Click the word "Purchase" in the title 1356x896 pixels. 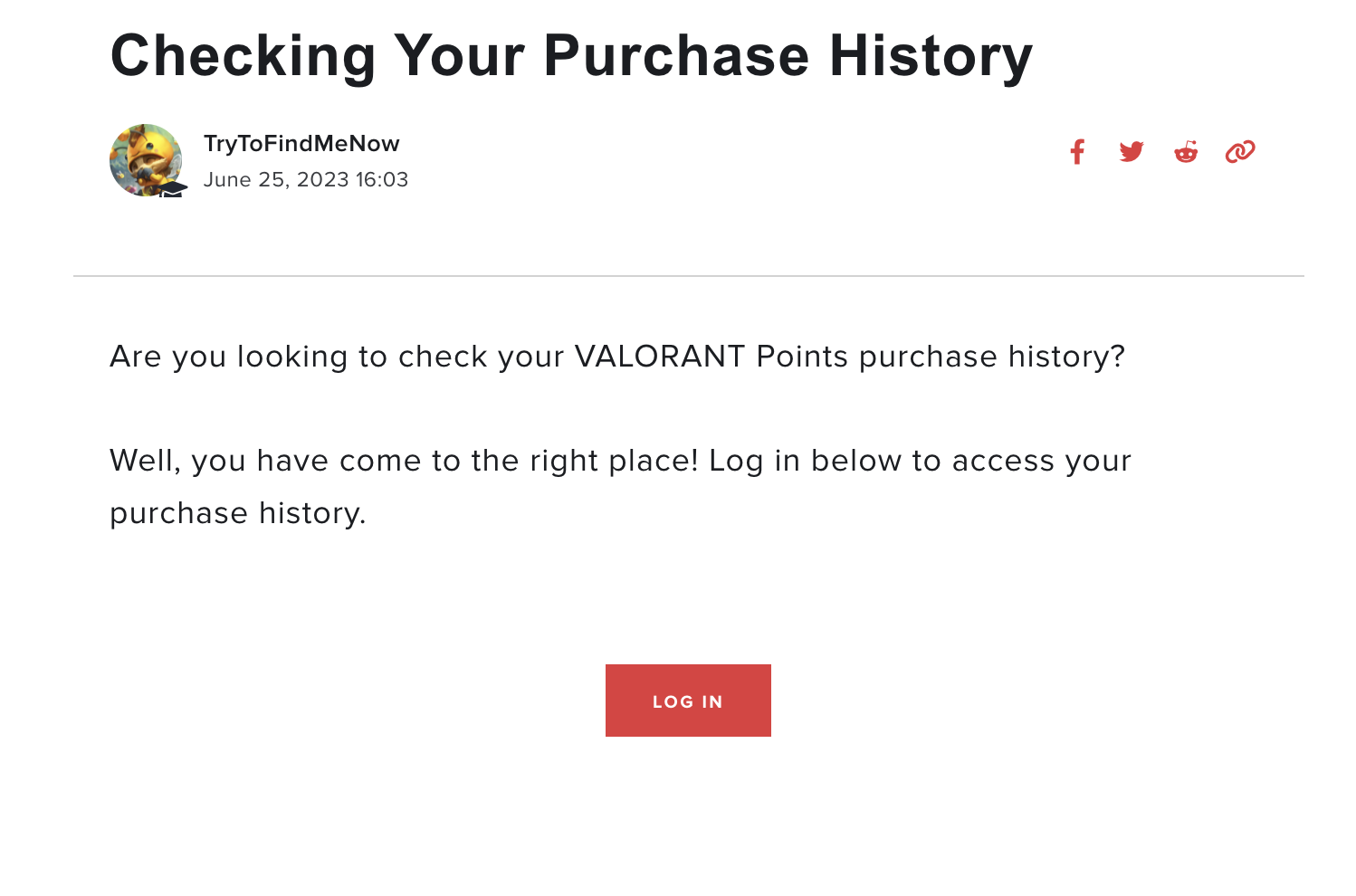(676, 56)
